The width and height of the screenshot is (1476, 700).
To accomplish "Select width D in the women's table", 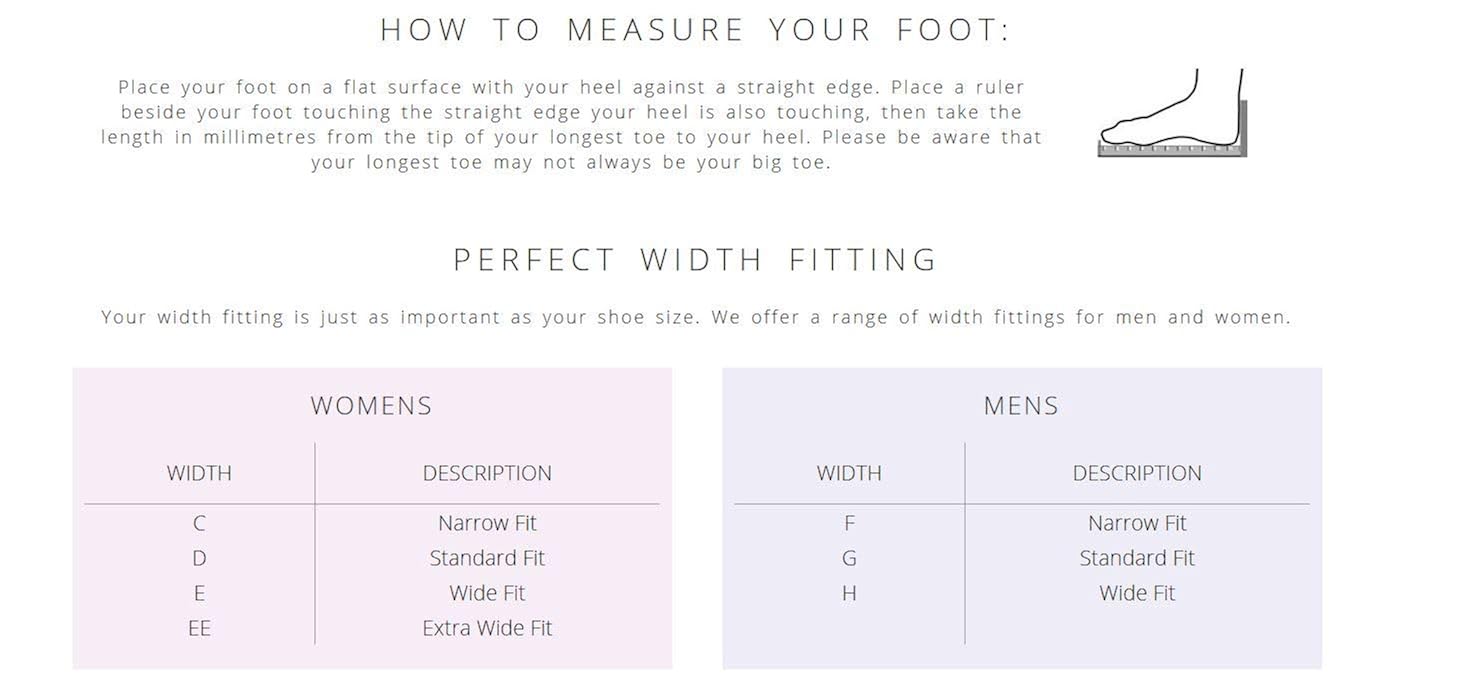I will coord(199,558).
